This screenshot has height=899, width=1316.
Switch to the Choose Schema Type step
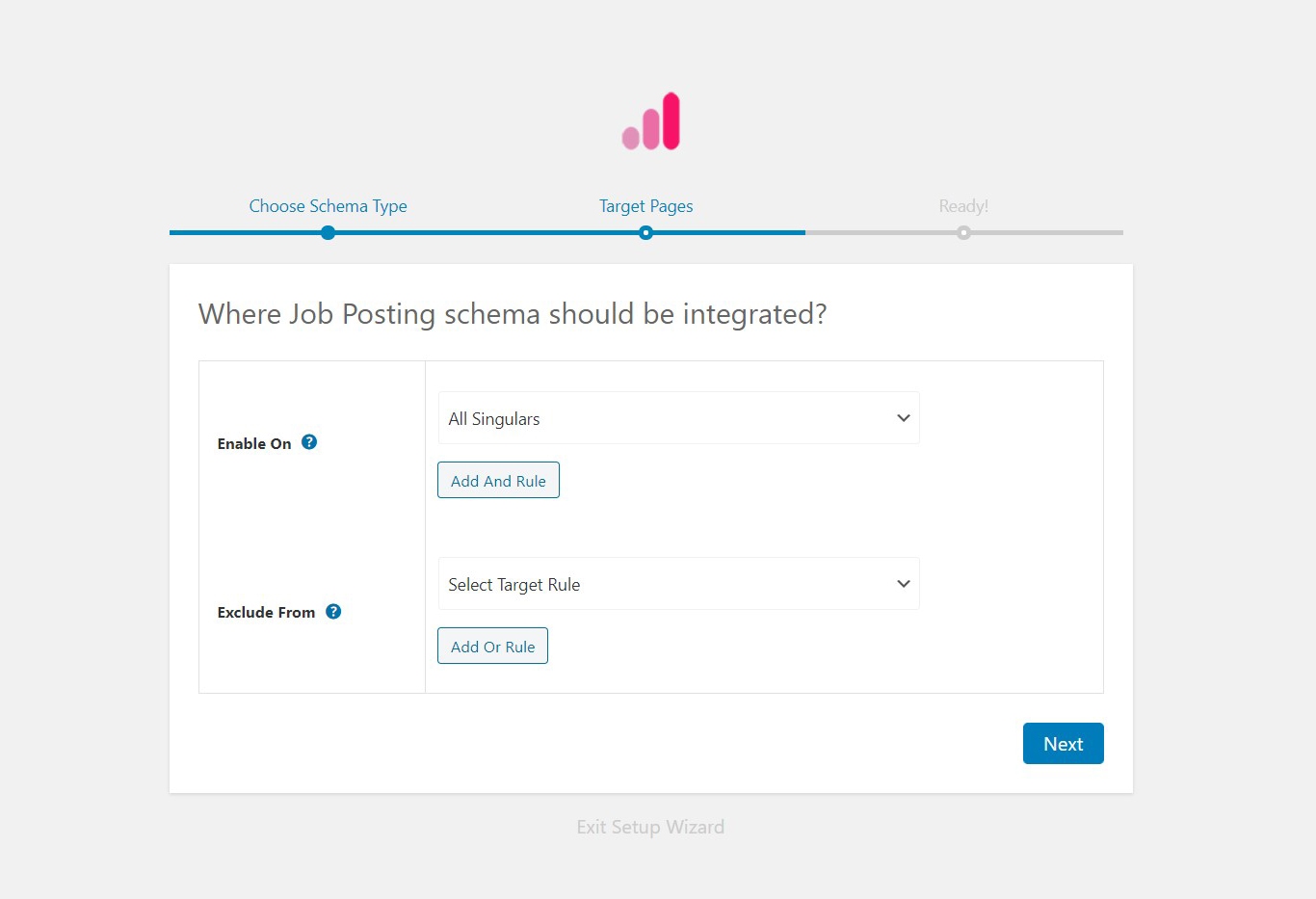pyautogui.click(x=328, y=206)
